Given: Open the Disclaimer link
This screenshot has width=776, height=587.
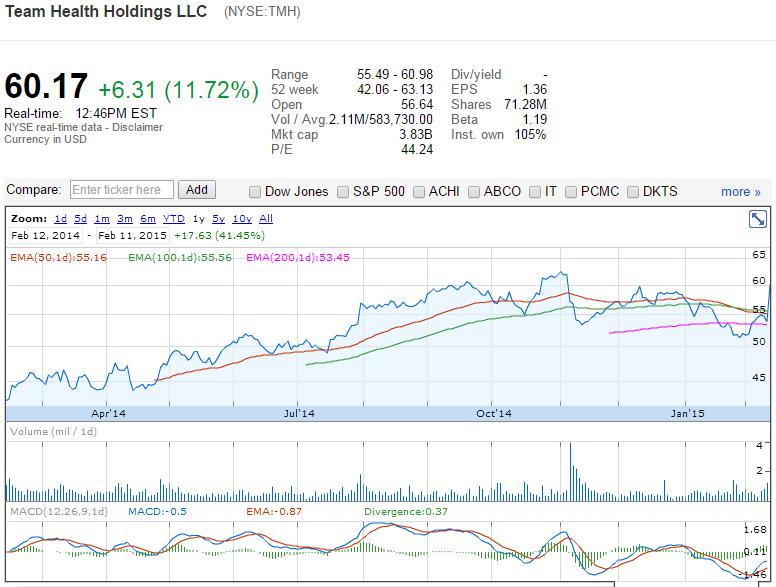Looking at the screenshot, I should [x=136, y=127].
